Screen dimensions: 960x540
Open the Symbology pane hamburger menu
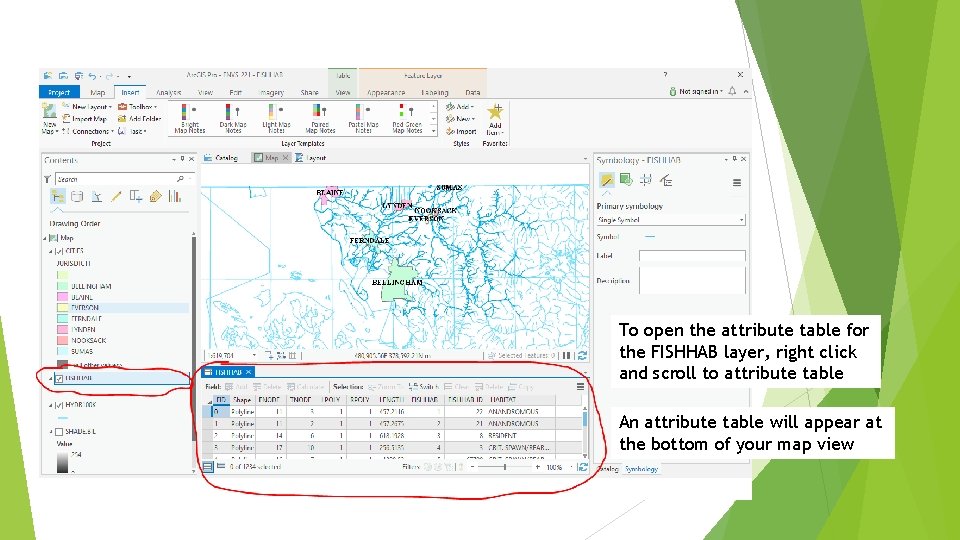point(737,182)
